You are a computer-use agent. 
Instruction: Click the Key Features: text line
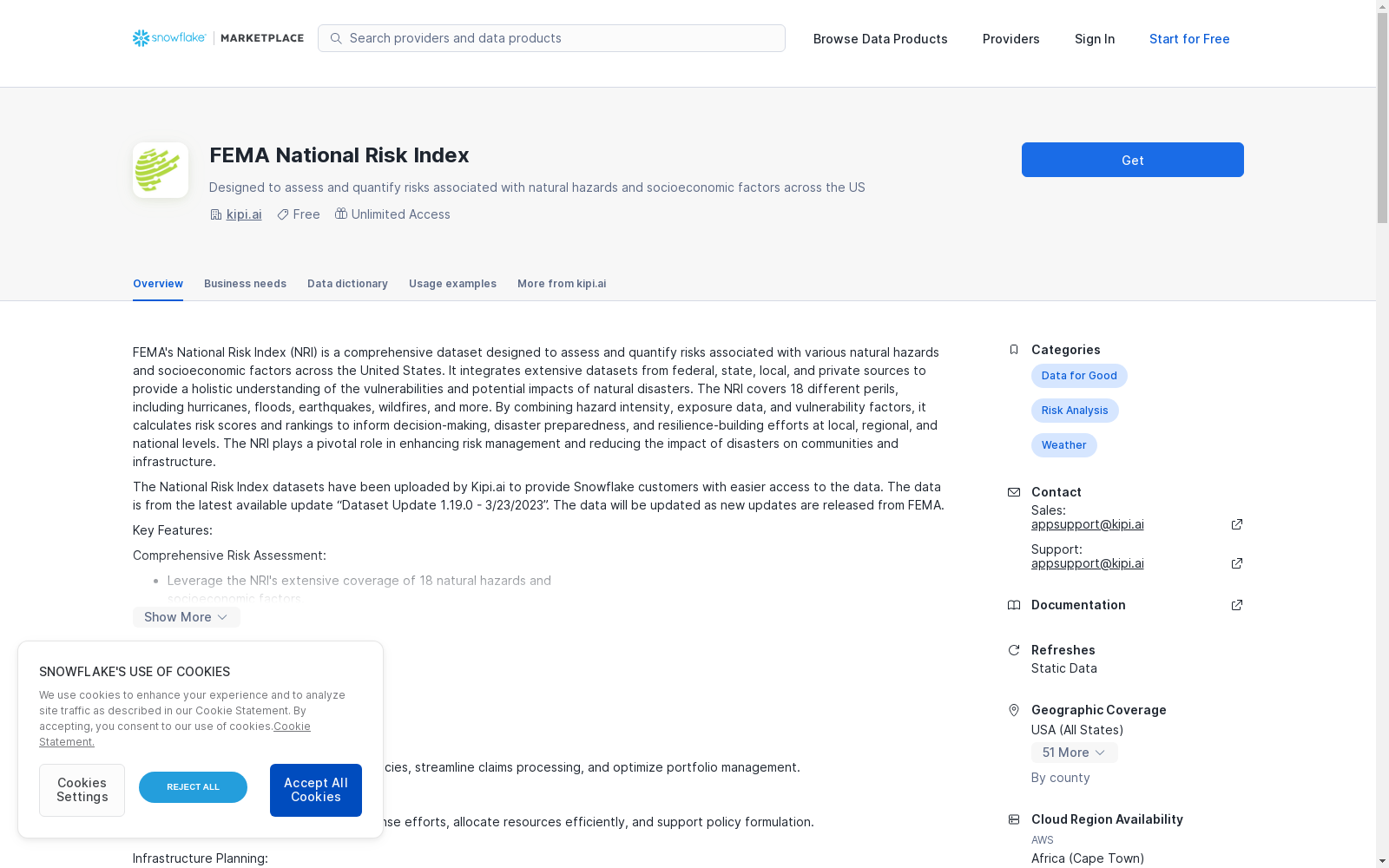click(x=173, y=530)
